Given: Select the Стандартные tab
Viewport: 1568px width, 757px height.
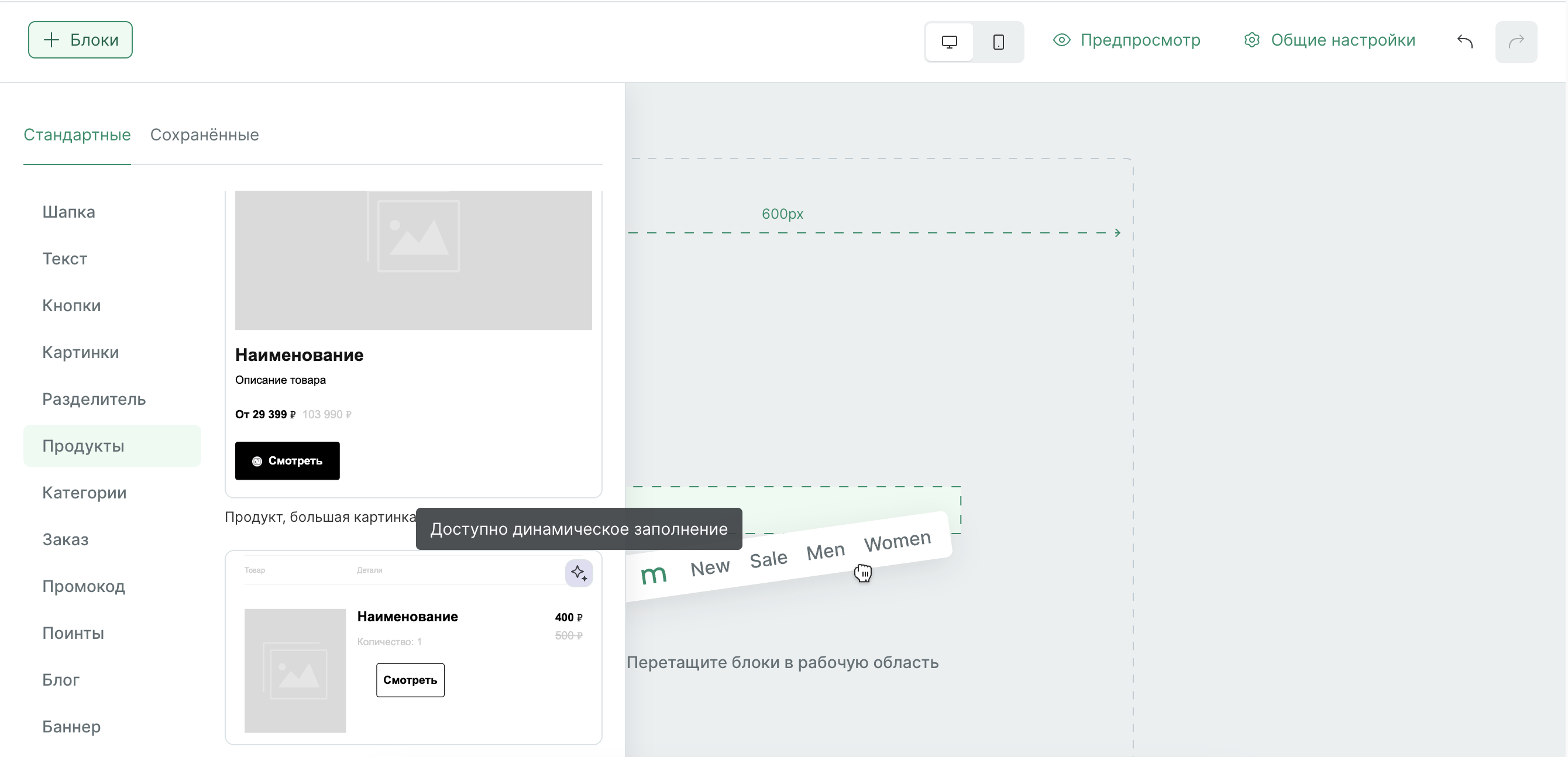Looking at the screenshot, I should (x=77, y=135).
